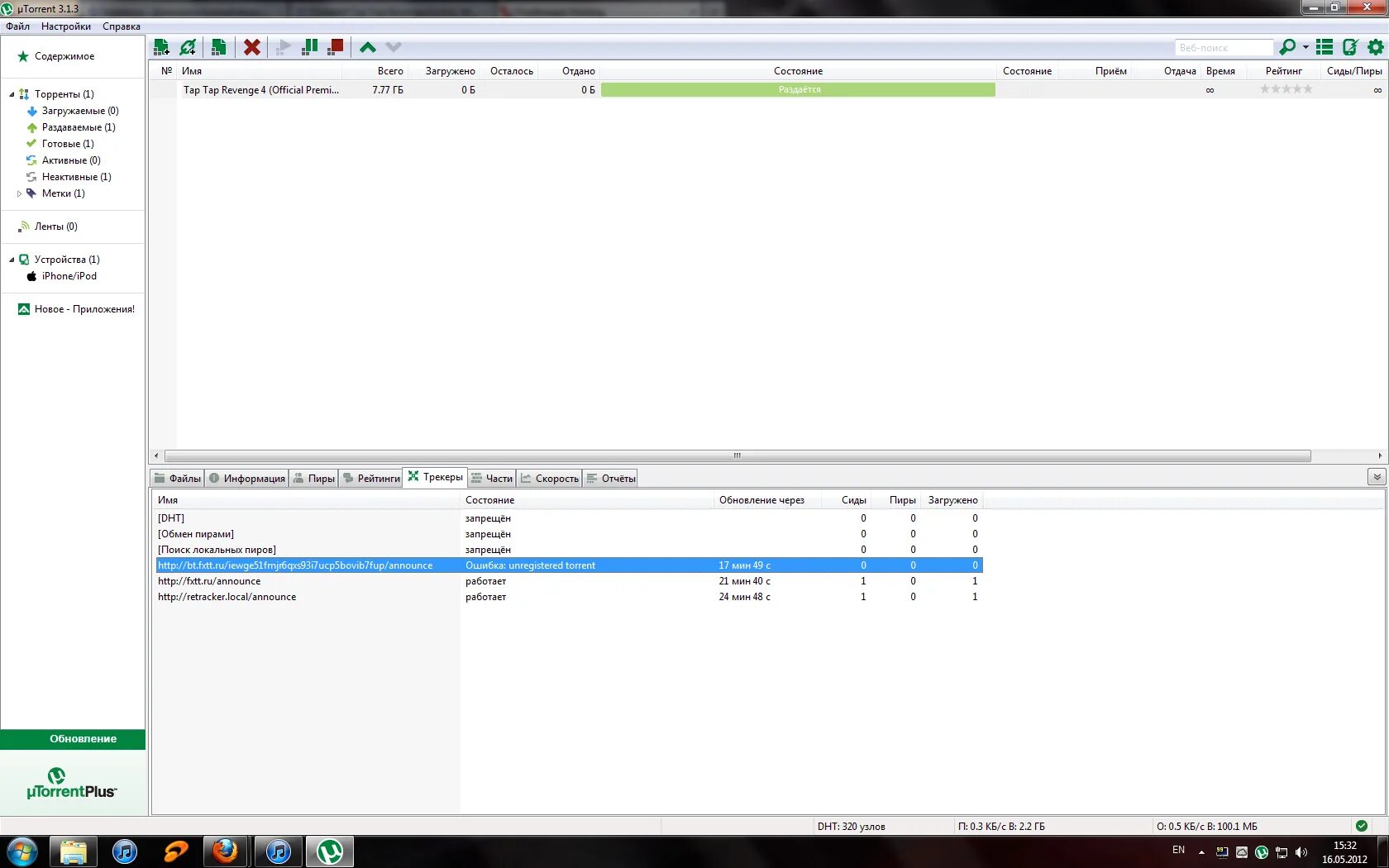The image size is (1389, 868).
Task: Click the Start torrent play icon
Action: (284, 47)
